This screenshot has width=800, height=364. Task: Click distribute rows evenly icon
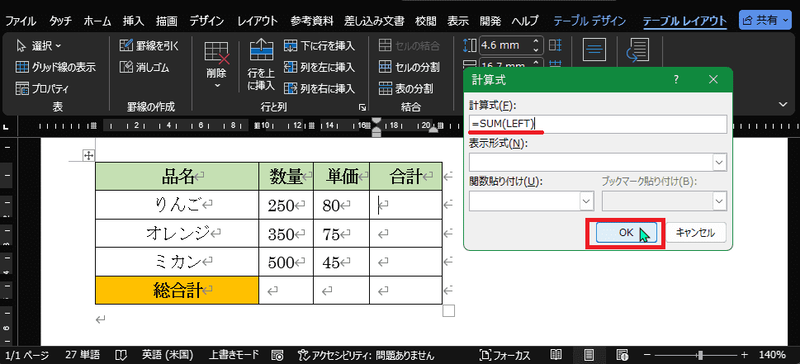555,45
